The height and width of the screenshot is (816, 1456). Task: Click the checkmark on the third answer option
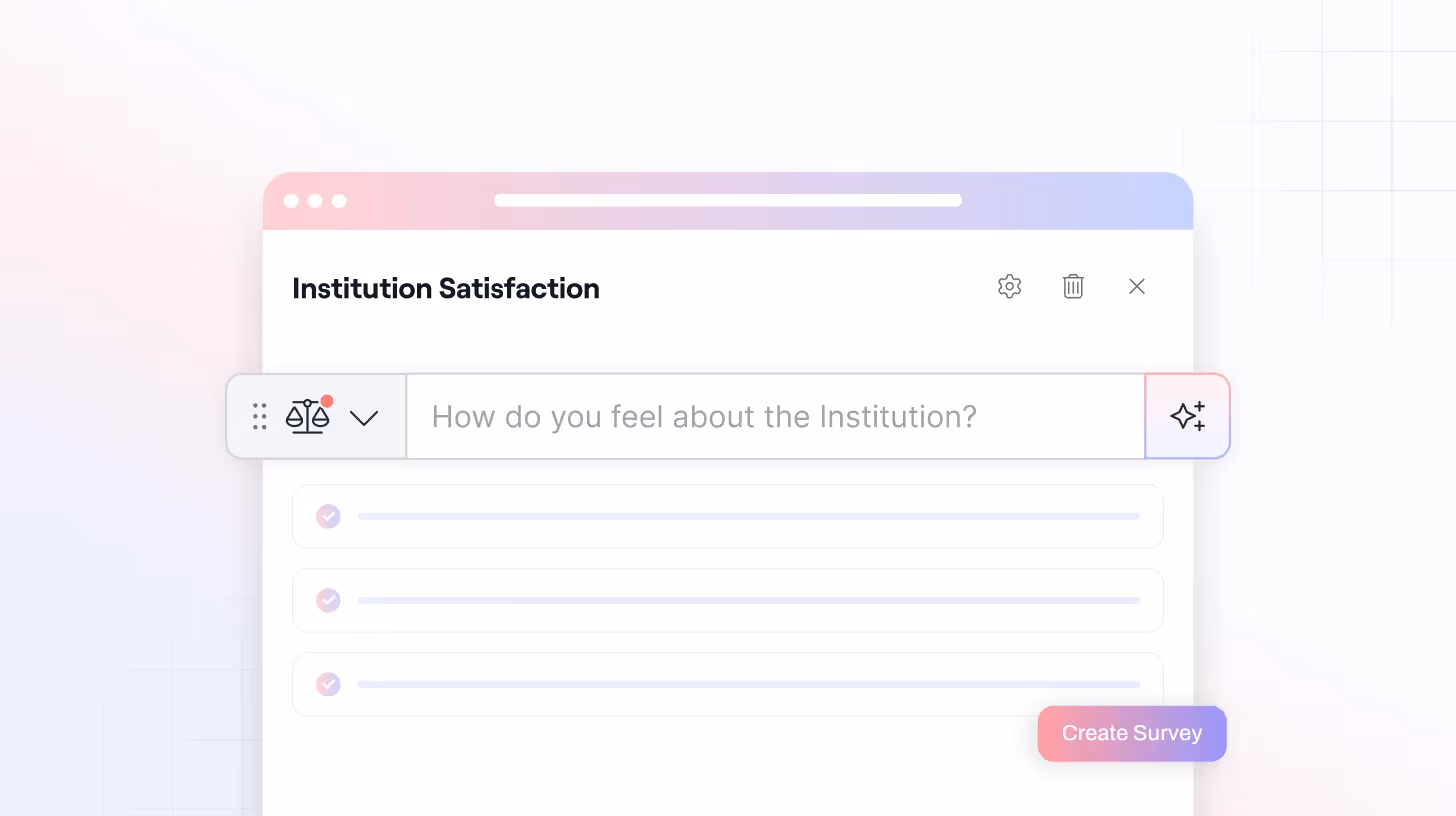(x=328, y=684)
